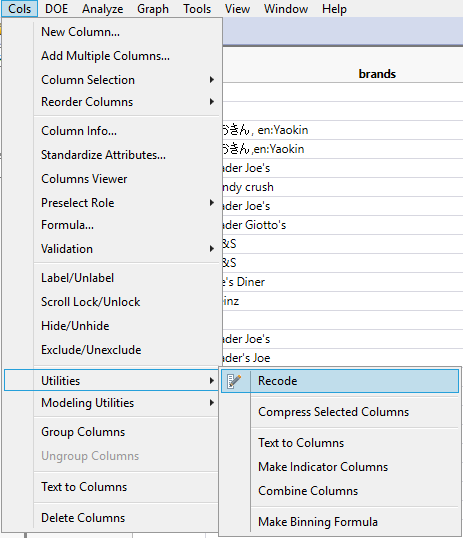Screen dimensions: 463x538
Task: Click the Recode pencil icon
Action: click(x=234, y=381)
